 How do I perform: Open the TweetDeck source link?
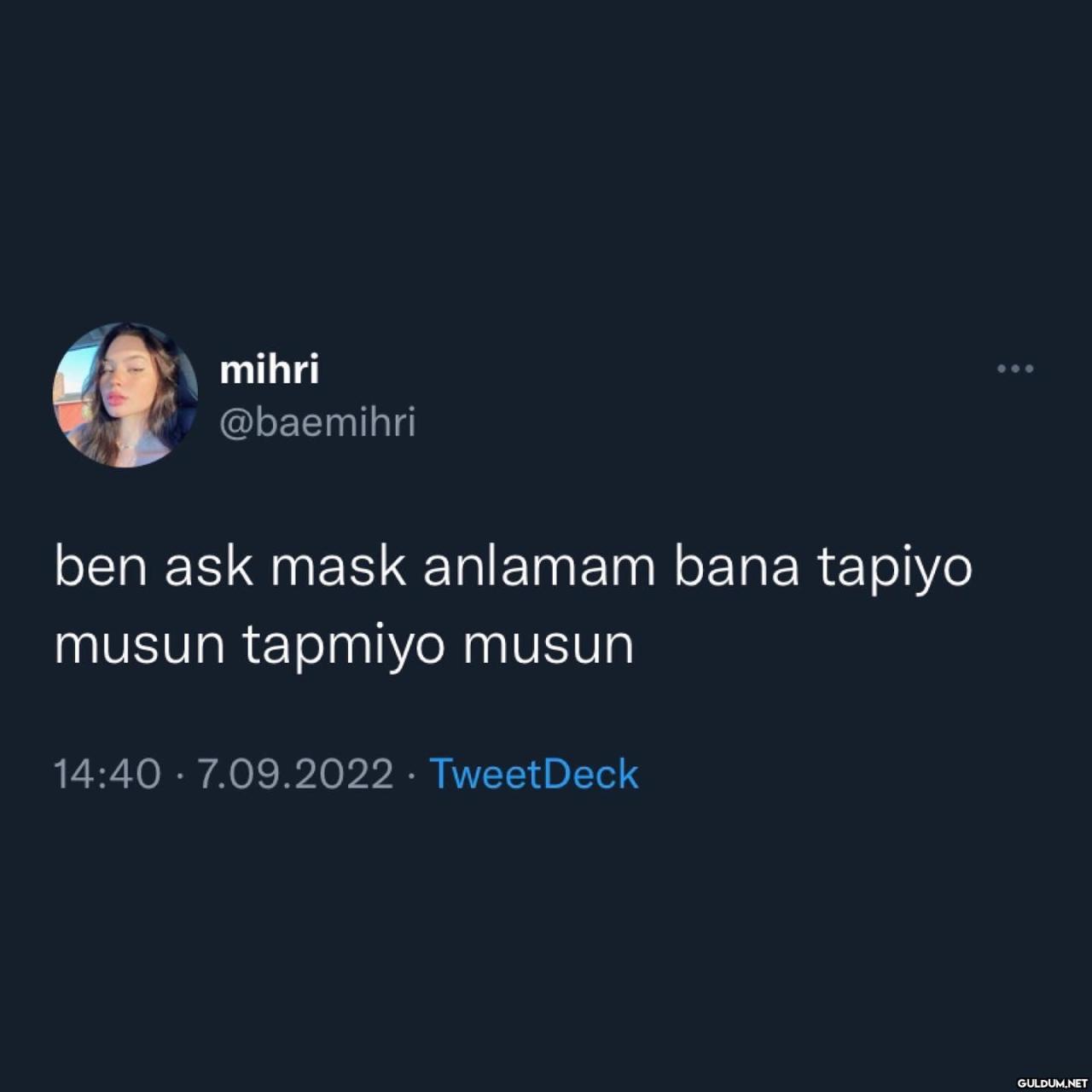(x=533, y=774)
